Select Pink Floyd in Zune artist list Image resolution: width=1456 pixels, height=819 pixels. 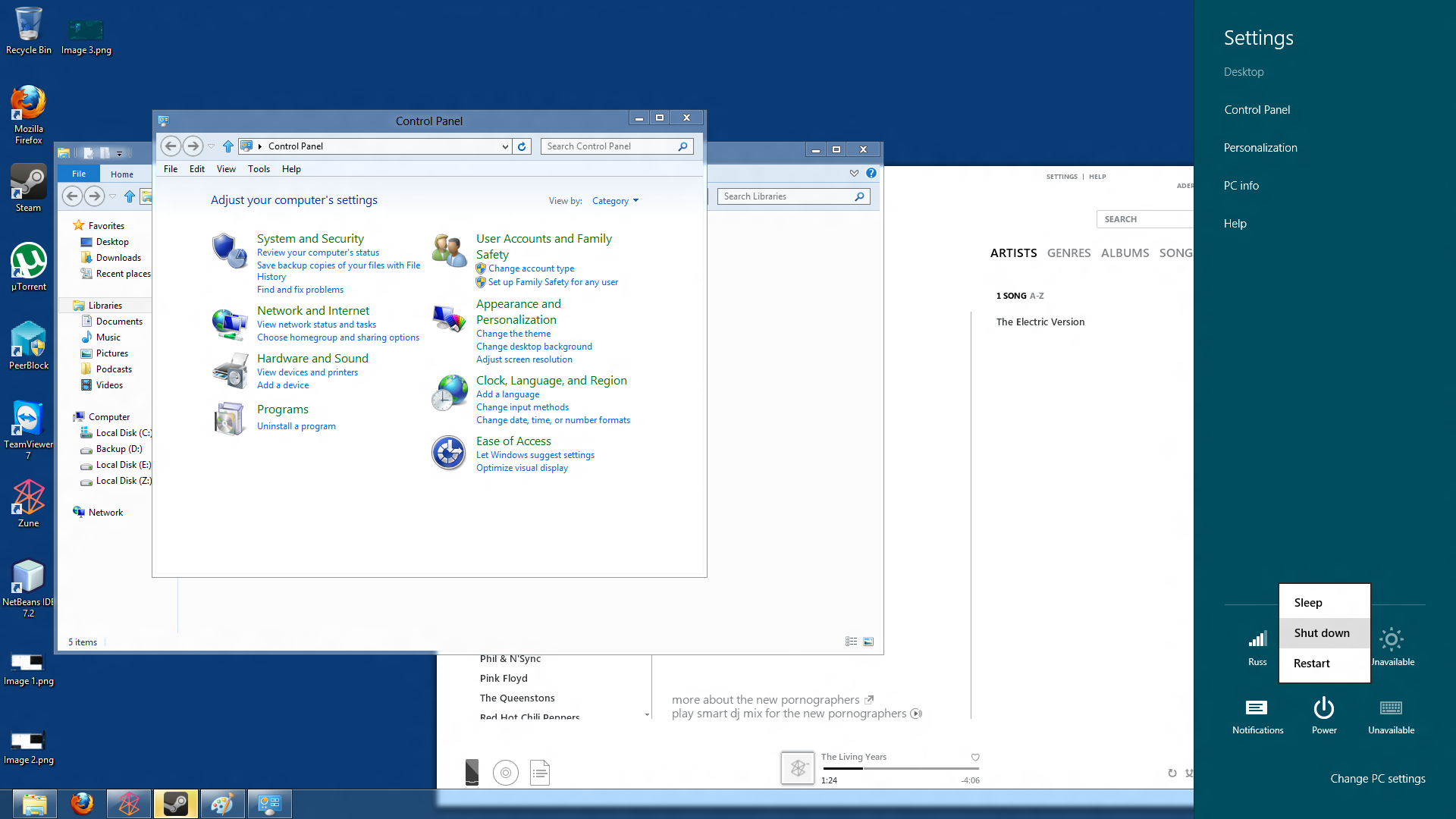coord(504,679)
